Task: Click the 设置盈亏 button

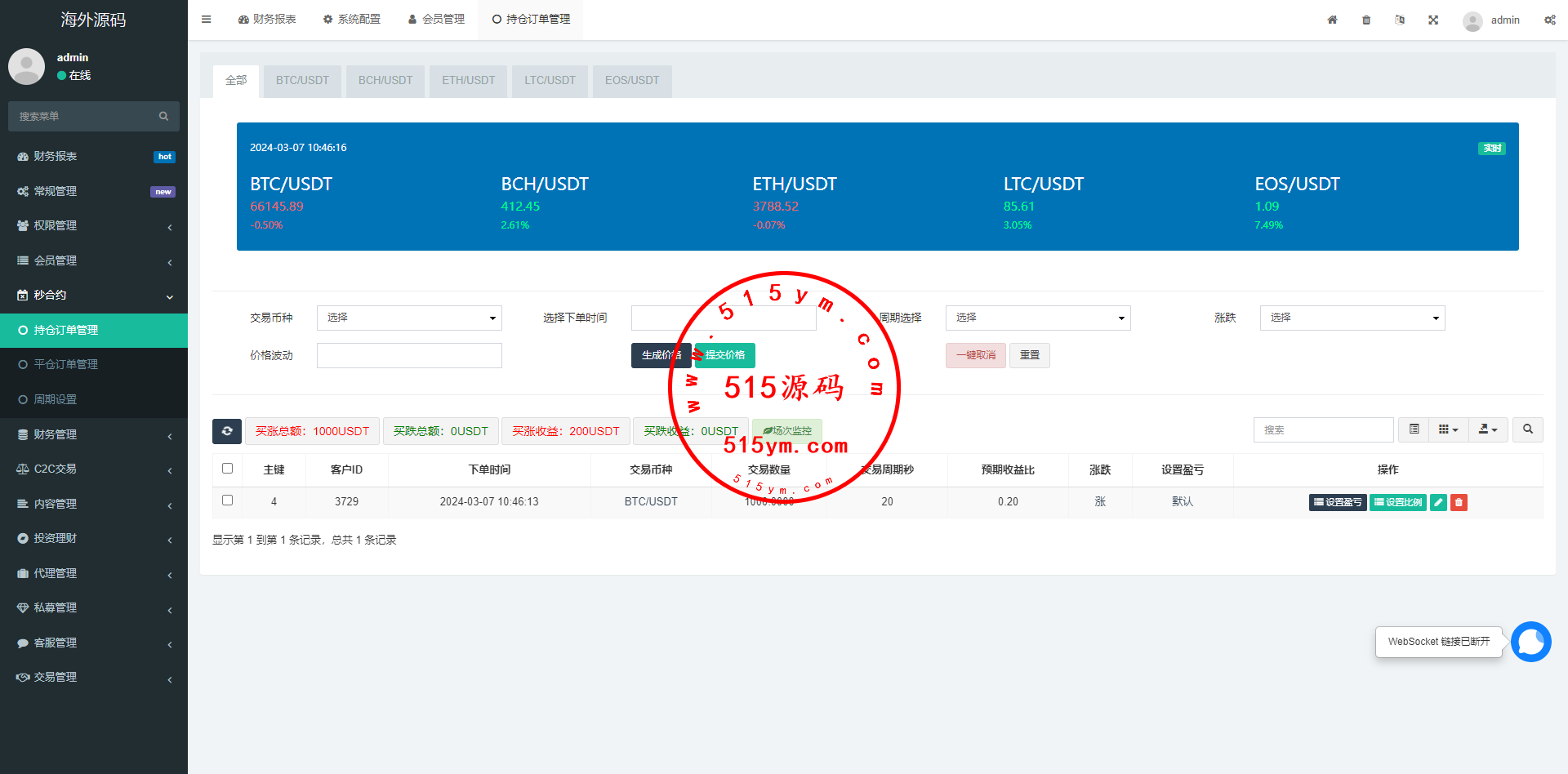Action: coord(1337,502)
